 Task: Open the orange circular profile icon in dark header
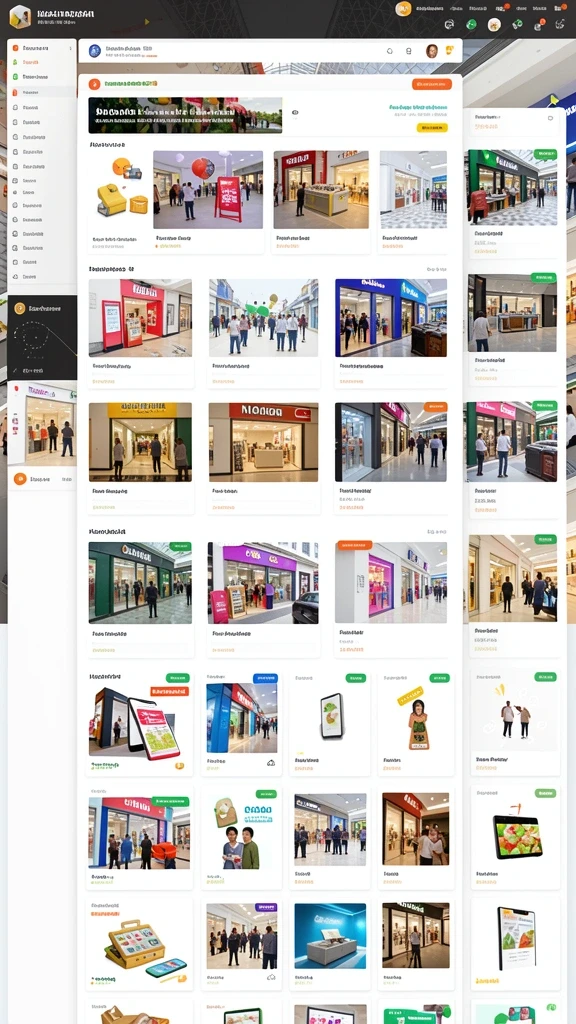(x=403, y=8)
